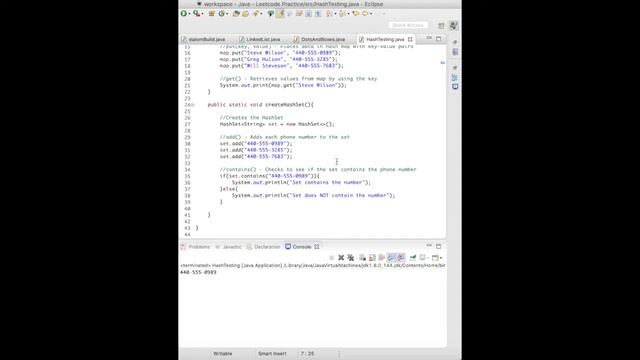
Task: Click the Writable status bar entry
Action: (x=222, y=354)
